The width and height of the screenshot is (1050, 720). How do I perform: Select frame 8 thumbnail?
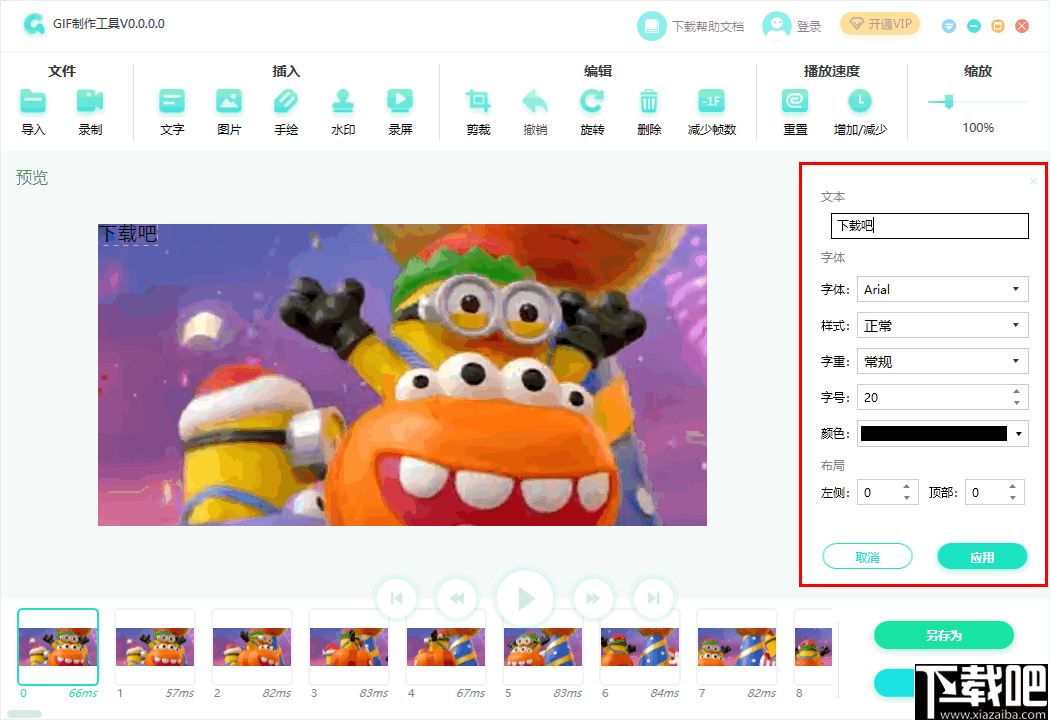click(x=813, y=647)
